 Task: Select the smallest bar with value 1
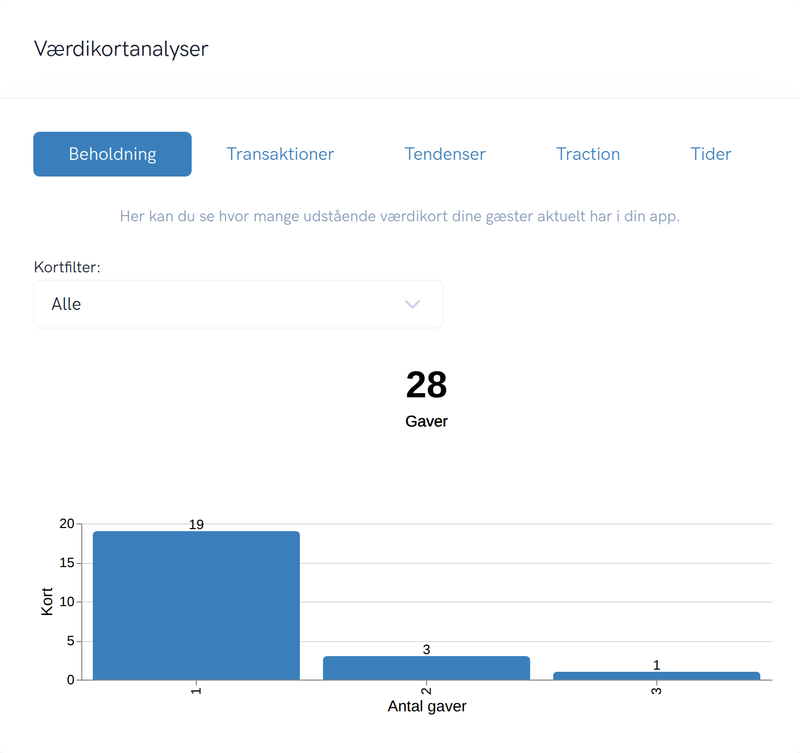[x=657, y=676]
